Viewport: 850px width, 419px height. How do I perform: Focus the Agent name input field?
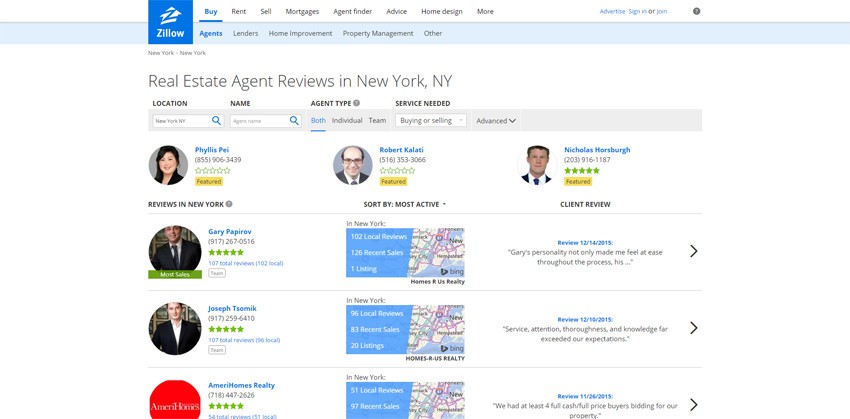point(260,121)
